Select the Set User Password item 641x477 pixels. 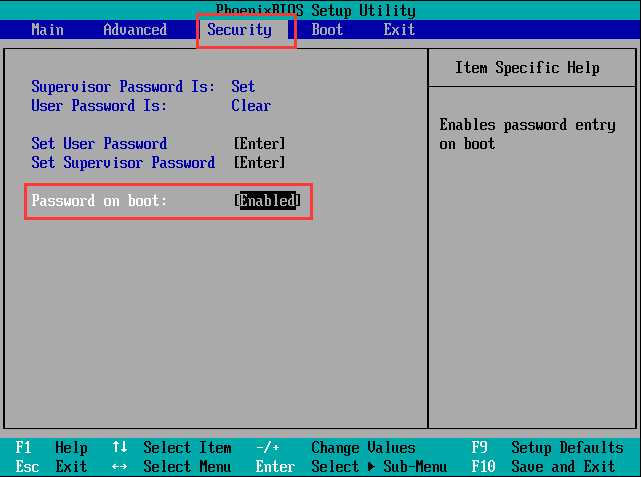[99, 143]
